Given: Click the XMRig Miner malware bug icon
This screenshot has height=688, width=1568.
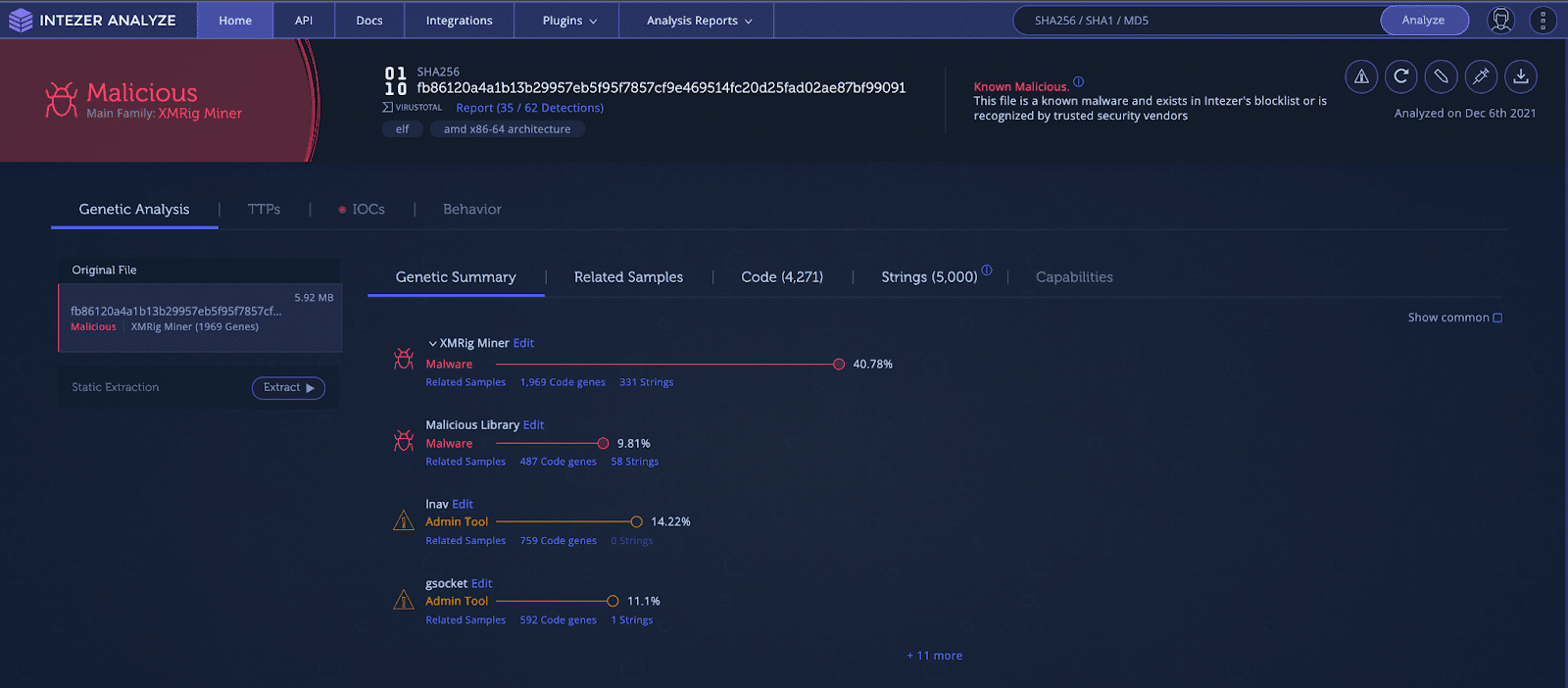Looking at the screenshot, I should pyautogui.click(x=404, y=359).
